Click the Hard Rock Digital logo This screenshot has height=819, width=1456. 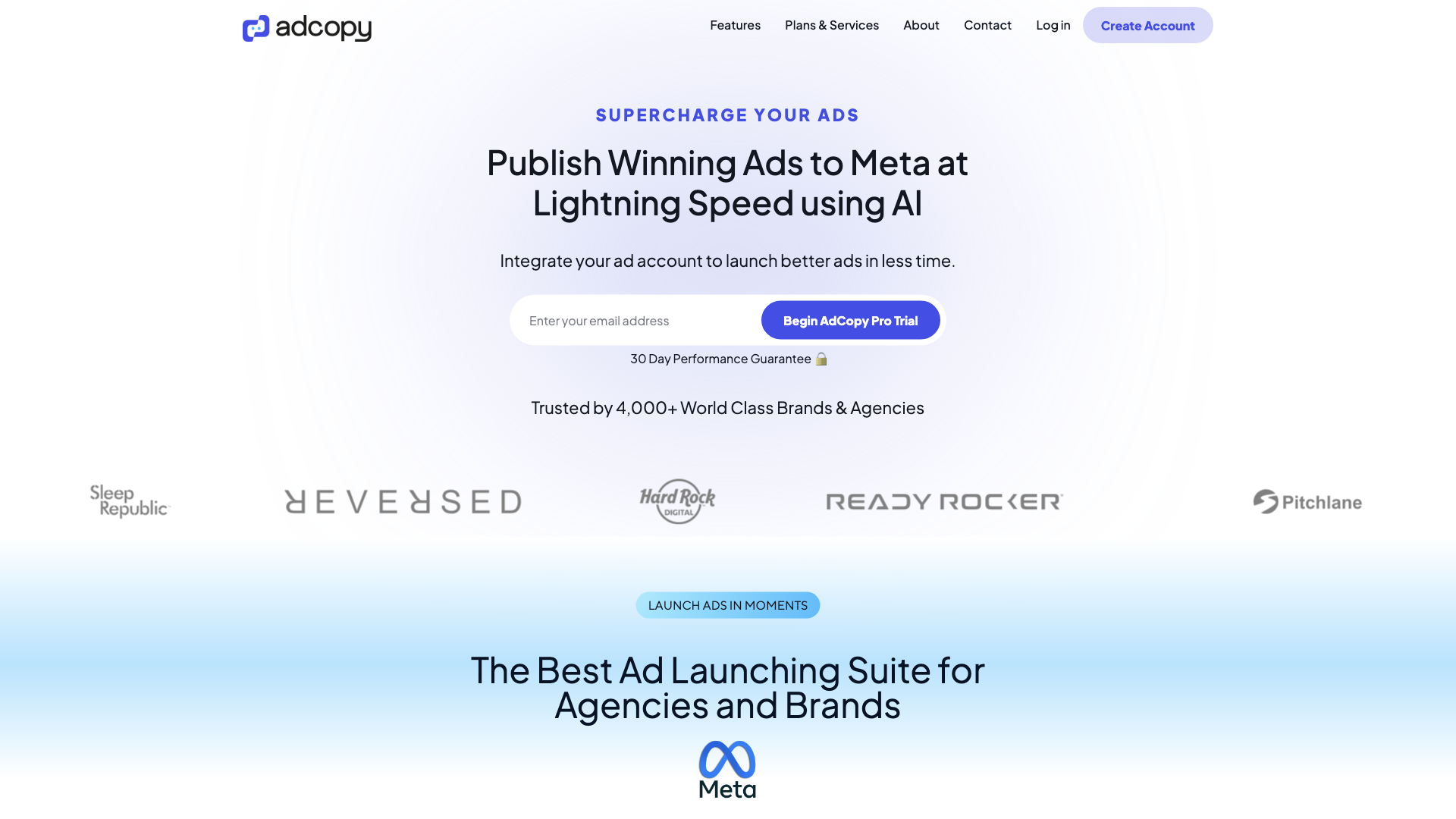click(676, 501)
